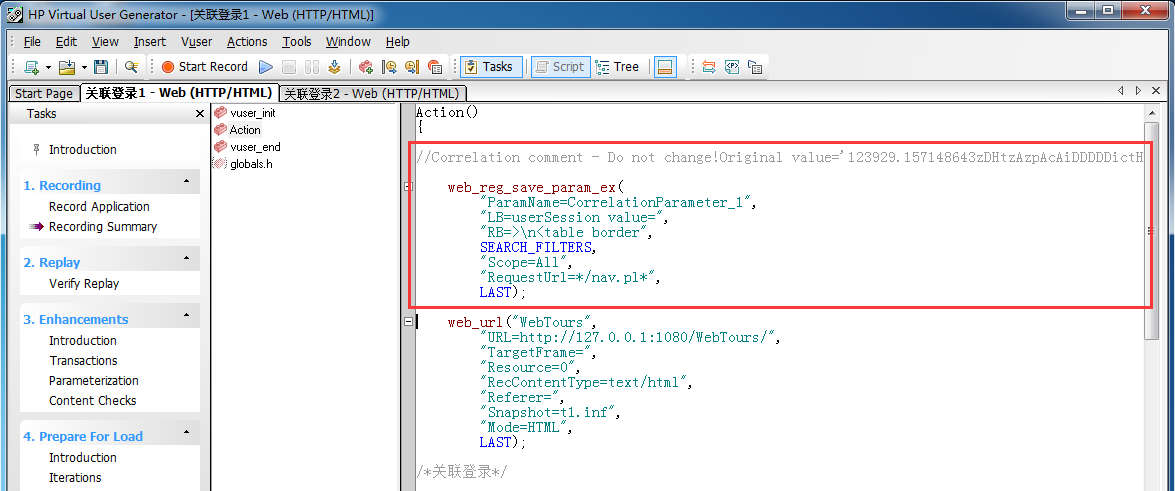Open the Record Application task
Screen dimensions: 1175x491
pos(99,207)
